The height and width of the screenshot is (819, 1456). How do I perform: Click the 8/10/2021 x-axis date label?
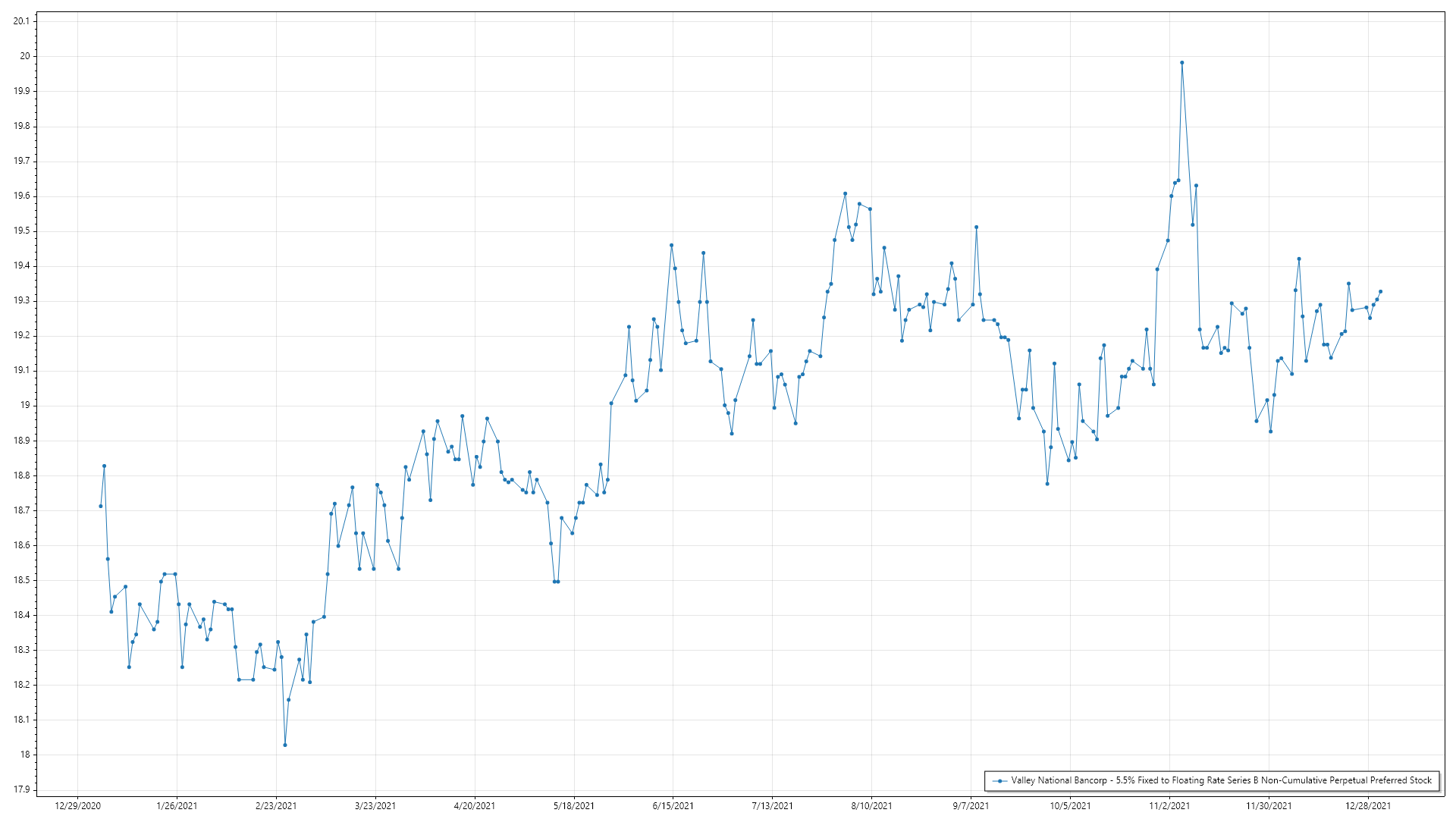coord(871,805)
